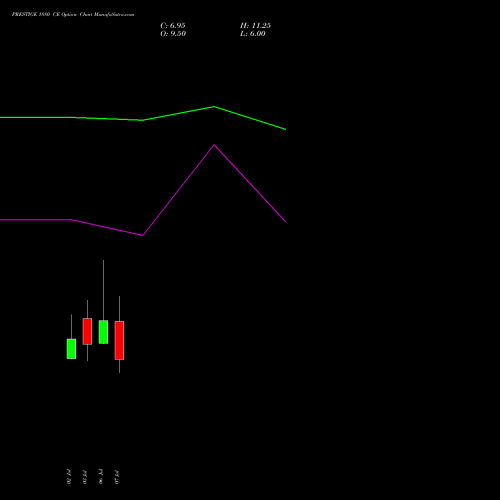Click the green indicator line
Viewport: 500px width, 500px height.
(x=143, y=120)
